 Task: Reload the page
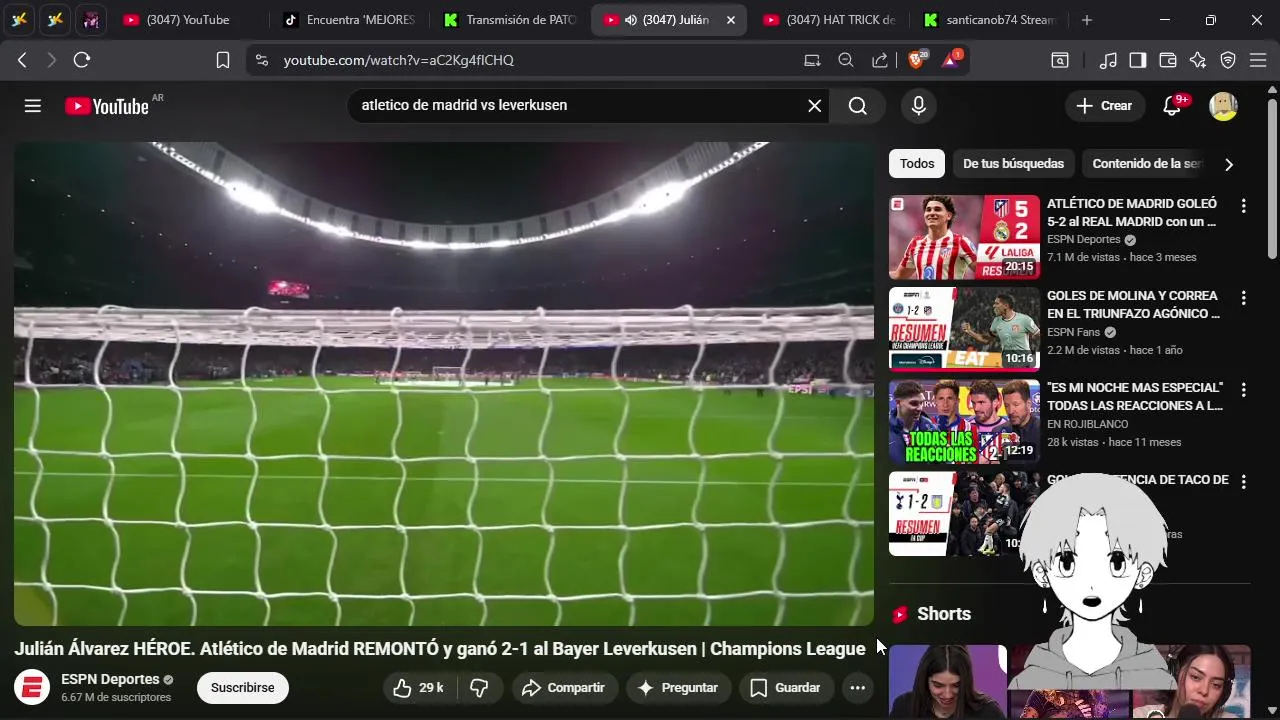tap(82, 60)
